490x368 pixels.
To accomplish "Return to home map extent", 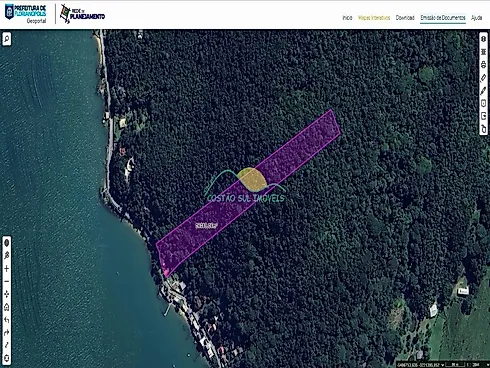I will [7, 307].
